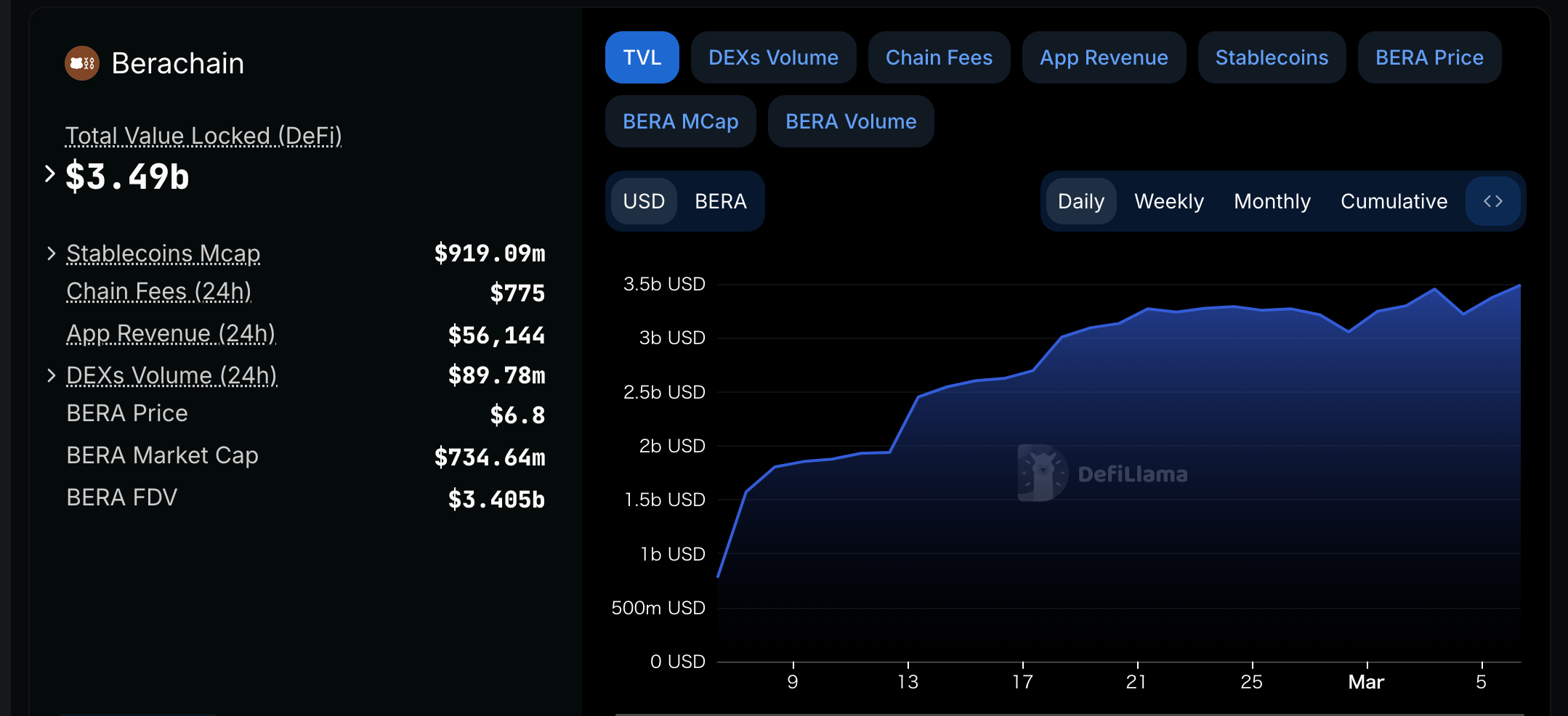Click the 2b USD axis label
Viewport: 1568px width, 716px height.
[x=672, y=446]
